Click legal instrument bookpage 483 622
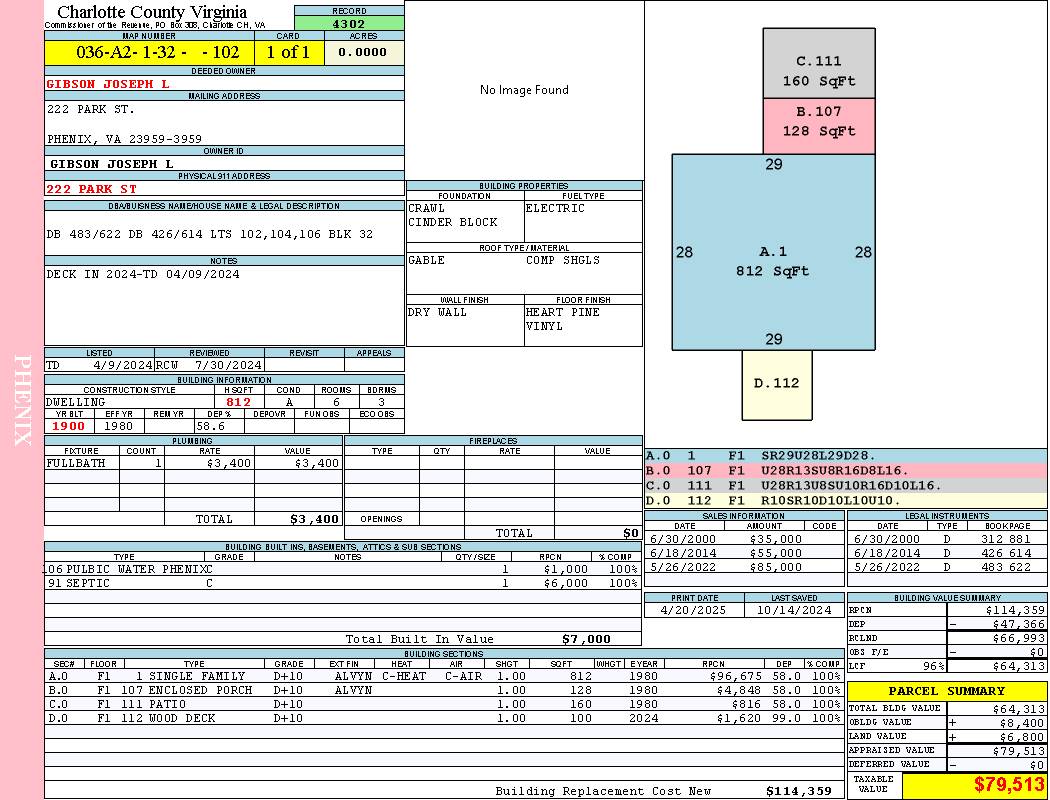Screen dimensions: 1050x800 tap(1006, 567)
